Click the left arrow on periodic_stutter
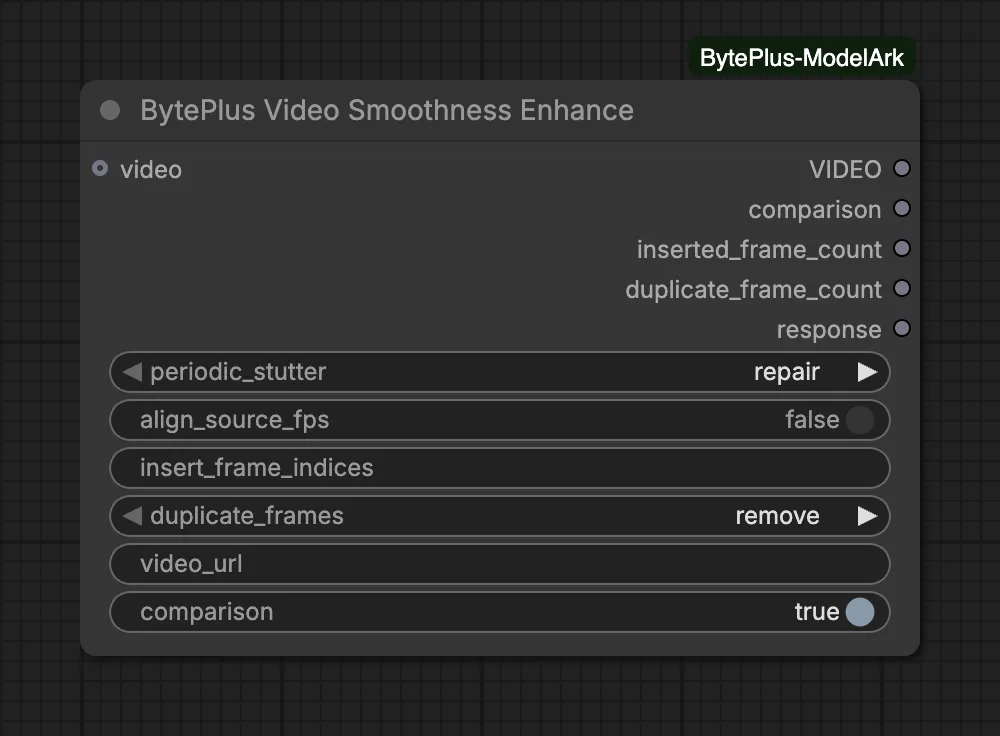The width and height of the screenshot is (1000, 736). pos(132,372)
